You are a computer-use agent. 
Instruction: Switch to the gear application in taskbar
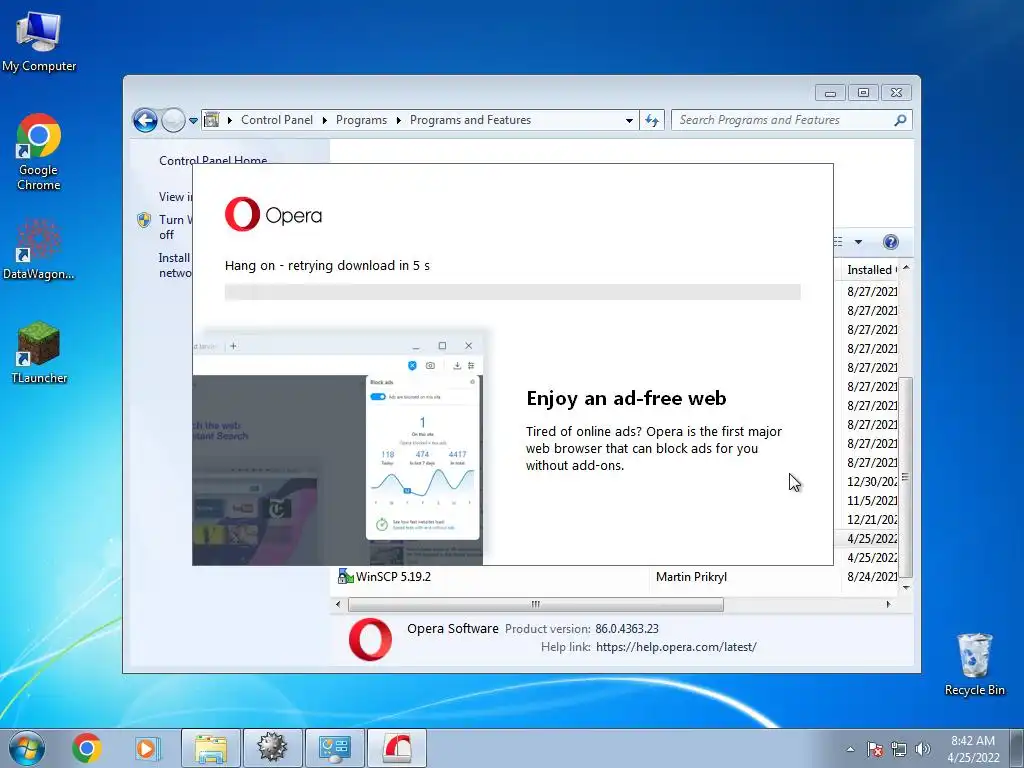pos(272,748)
